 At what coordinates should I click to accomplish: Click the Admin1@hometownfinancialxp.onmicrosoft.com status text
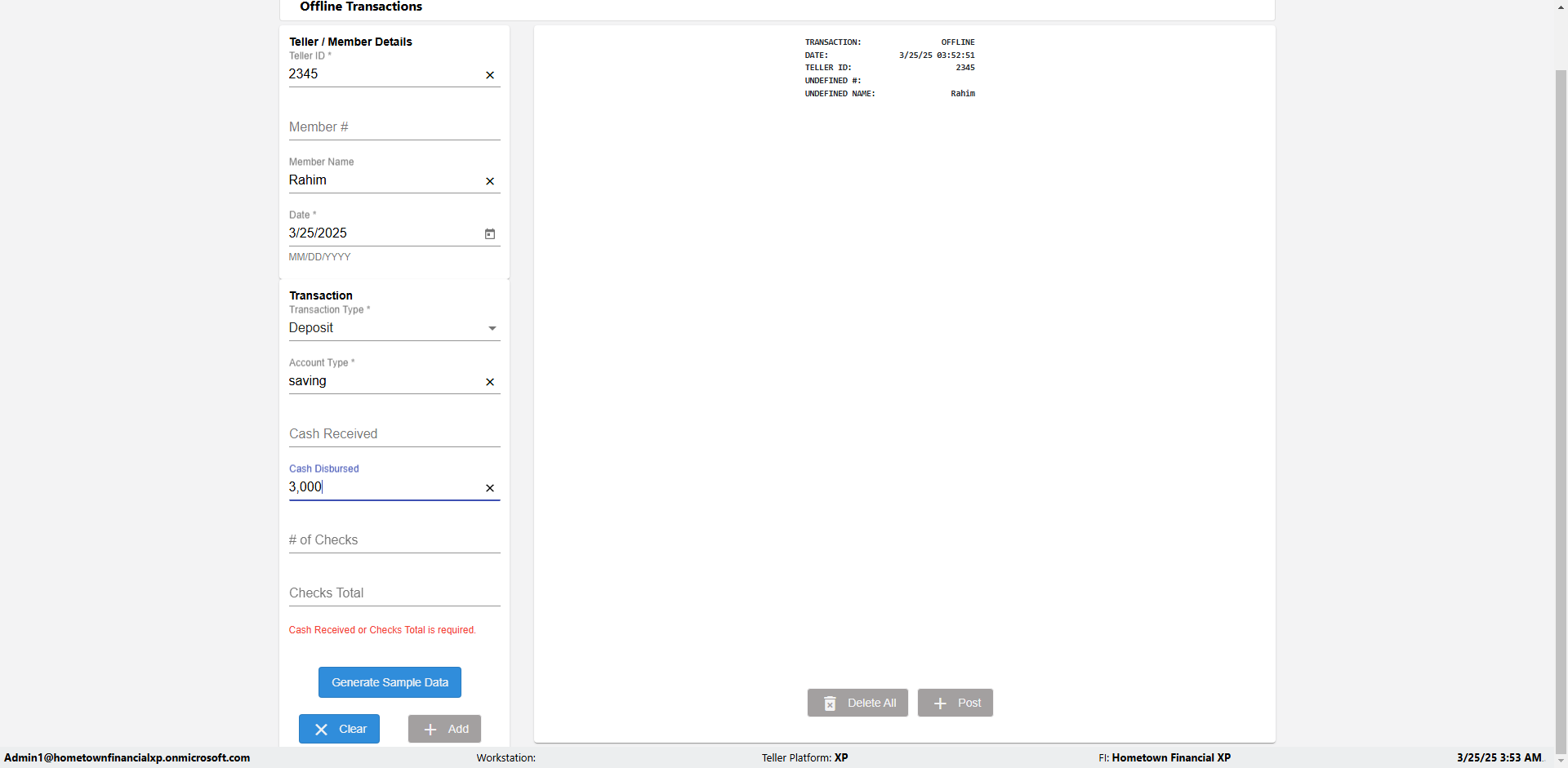pyautogui.click(x=127, y=757)
